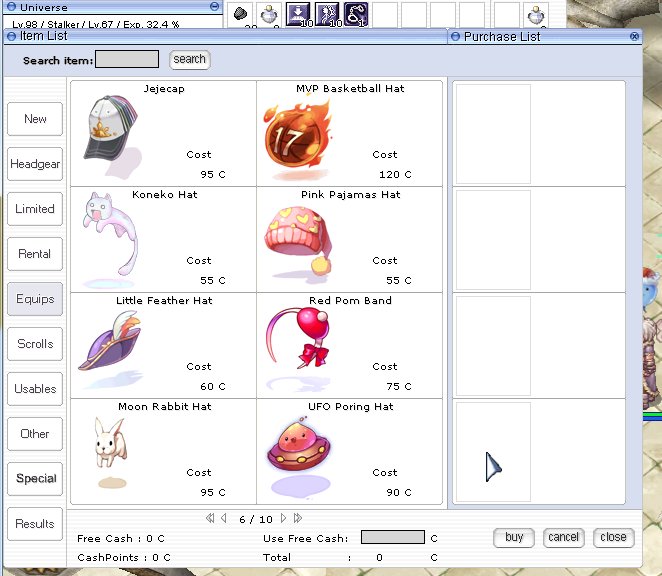Viewport: 662px width, 576px height.
Task: Close the Purchase List window
Action: (634, 36)
